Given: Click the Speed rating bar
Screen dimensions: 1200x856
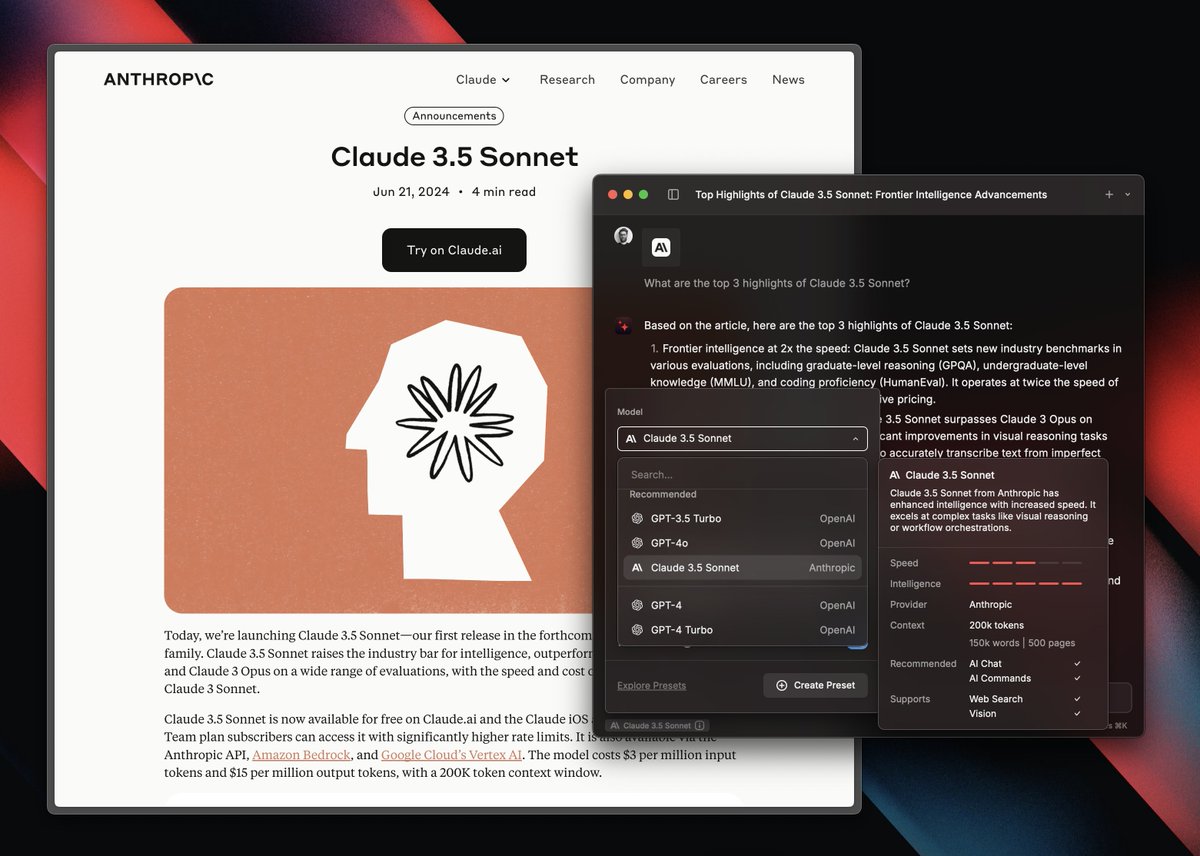Looking at the screenshot, I should point(1025,563).
